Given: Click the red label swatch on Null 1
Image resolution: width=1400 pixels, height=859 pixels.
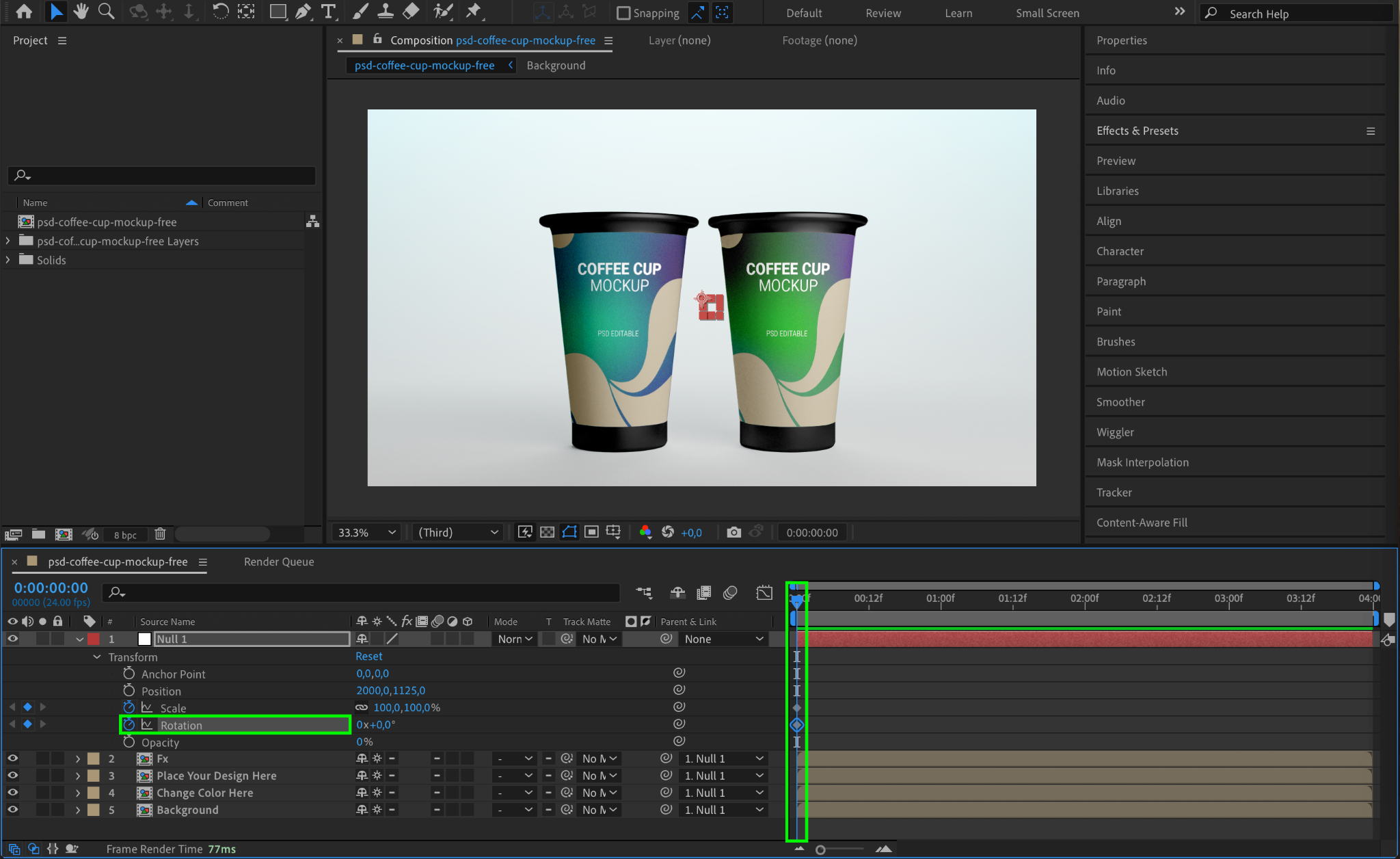Looking at the screenshot, I should (x=94, y=639).
